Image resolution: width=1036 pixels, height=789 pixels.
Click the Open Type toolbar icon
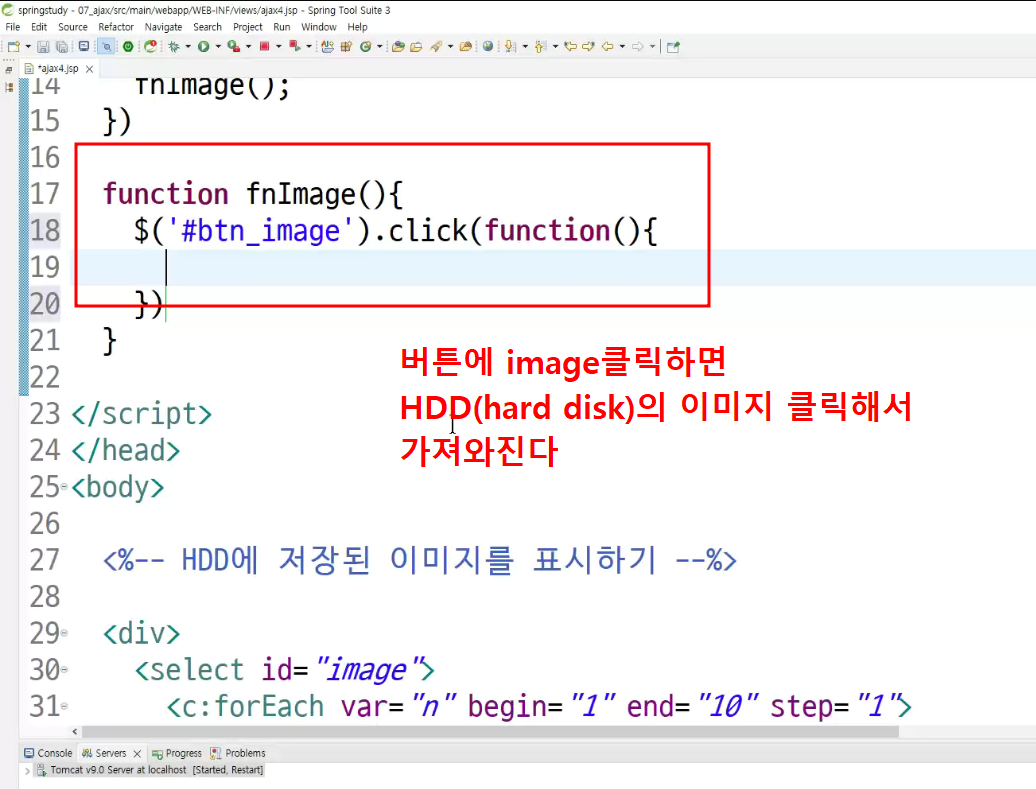click(327, 46)
